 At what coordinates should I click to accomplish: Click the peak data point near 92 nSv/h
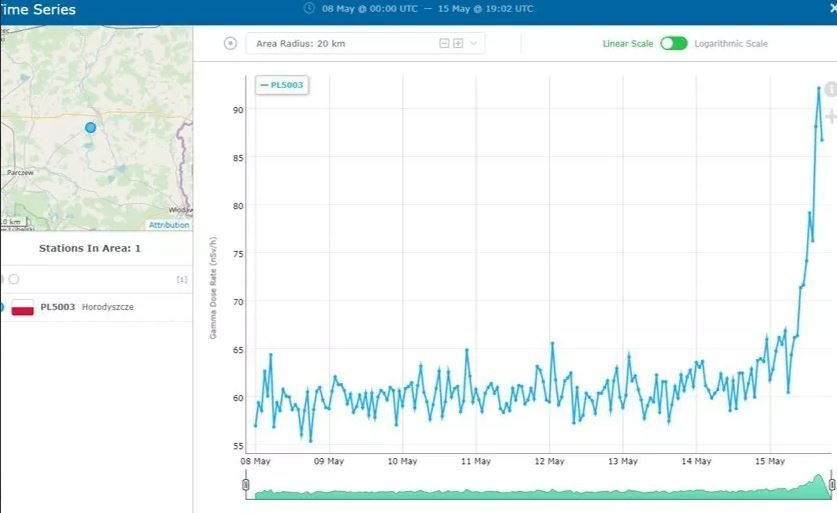pyautogui.click(x=819, y=88)
